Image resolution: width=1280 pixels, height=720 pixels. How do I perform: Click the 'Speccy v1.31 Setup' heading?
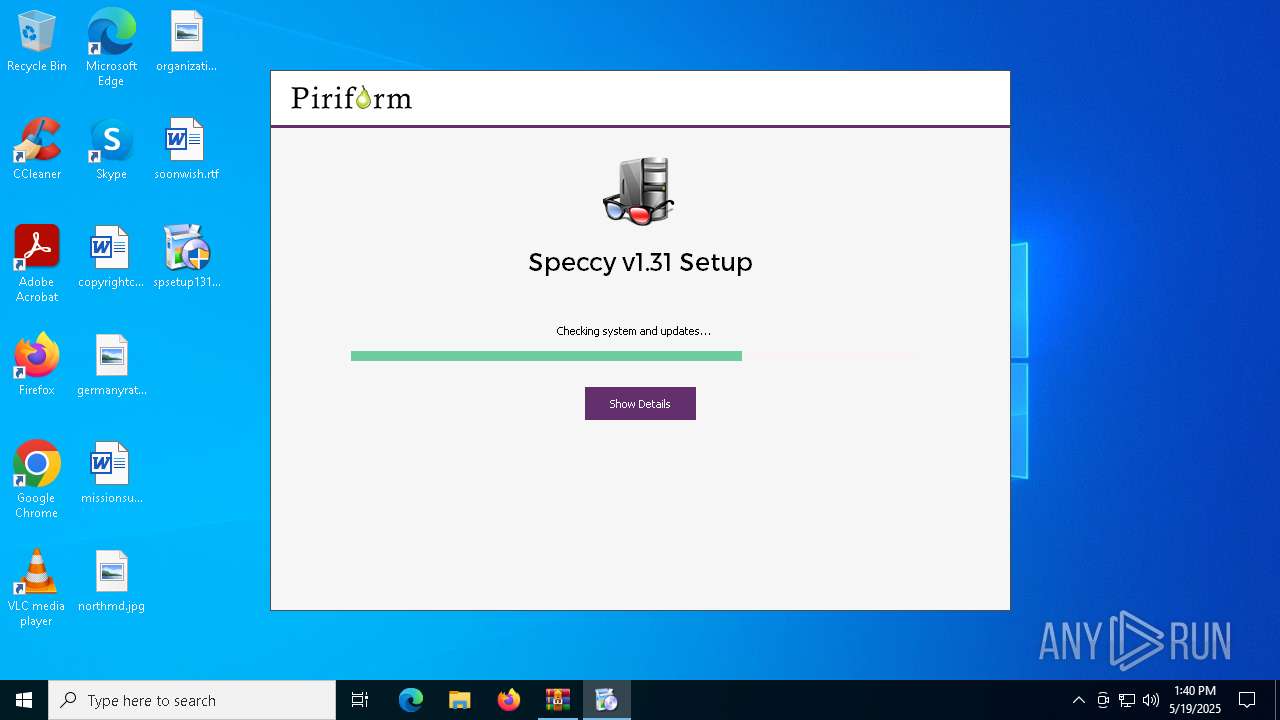640,262
